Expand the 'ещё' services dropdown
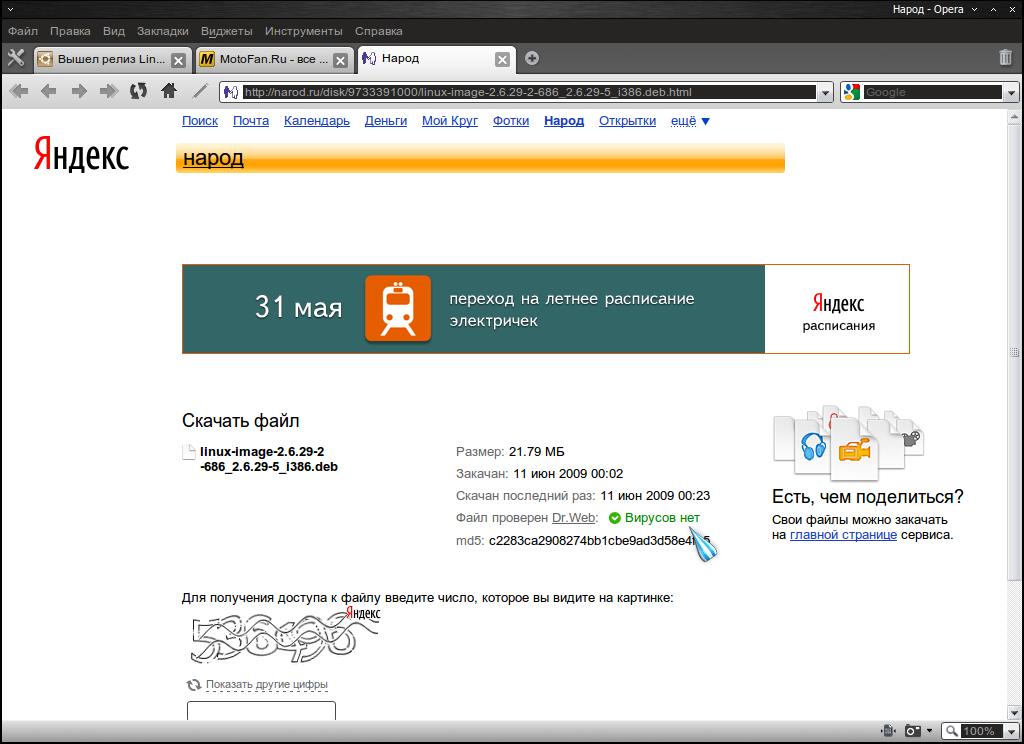This screenshot has width=1024, height=744. click(690, 121)
